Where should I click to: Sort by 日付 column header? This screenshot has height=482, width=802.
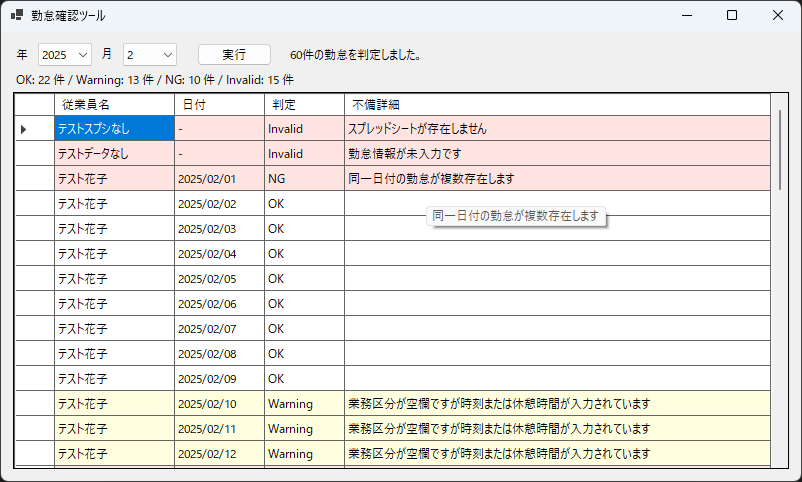(x=219, y=104)
